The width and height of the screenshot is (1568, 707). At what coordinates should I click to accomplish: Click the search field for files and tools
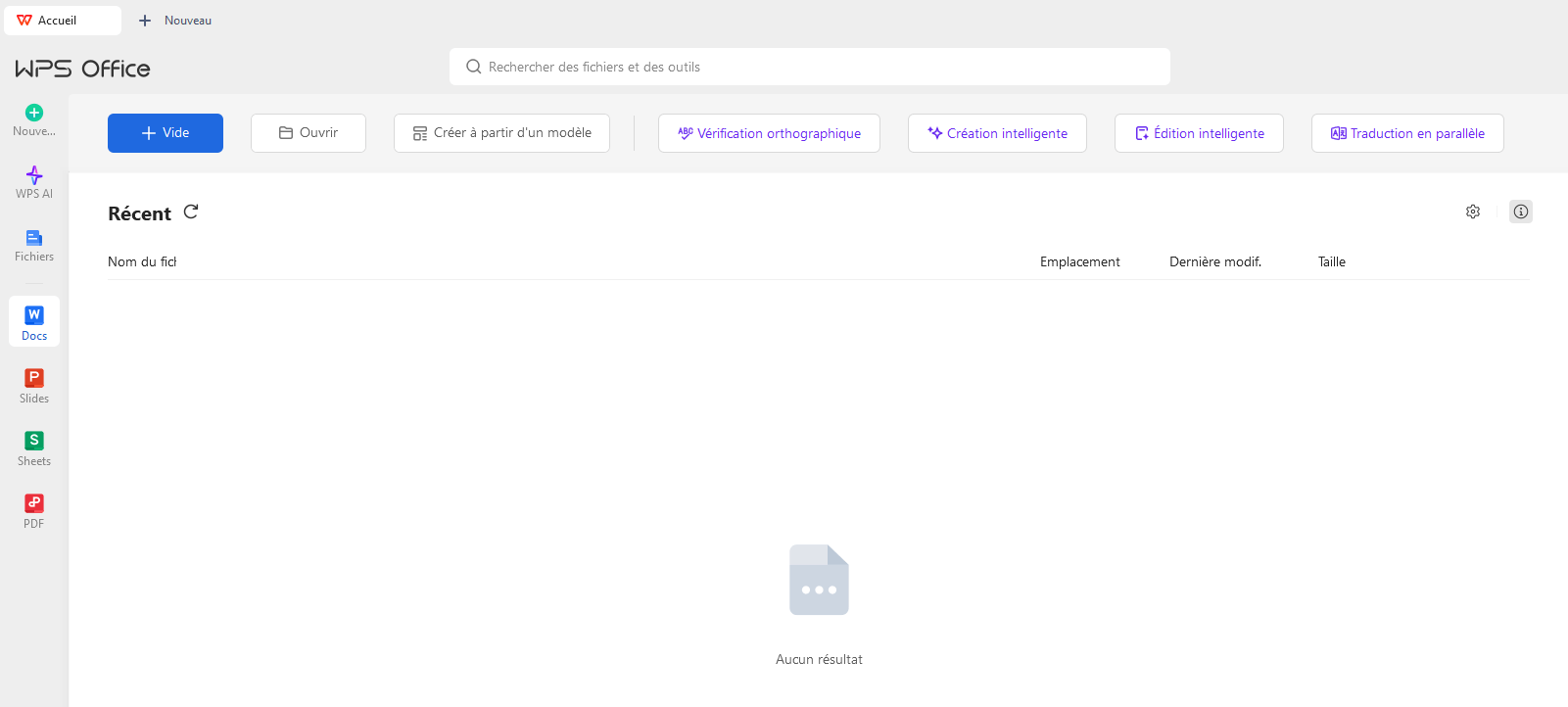[x=810, y=67]
